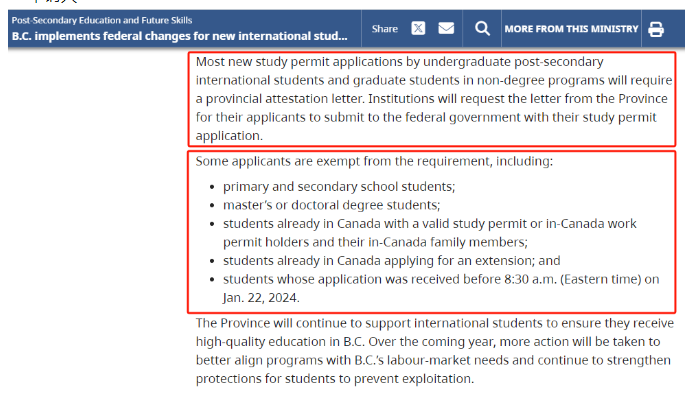This screenshot has width=697, height=407.
Task: Click bullet about students with valid study permit
Action: coord(430,233)
